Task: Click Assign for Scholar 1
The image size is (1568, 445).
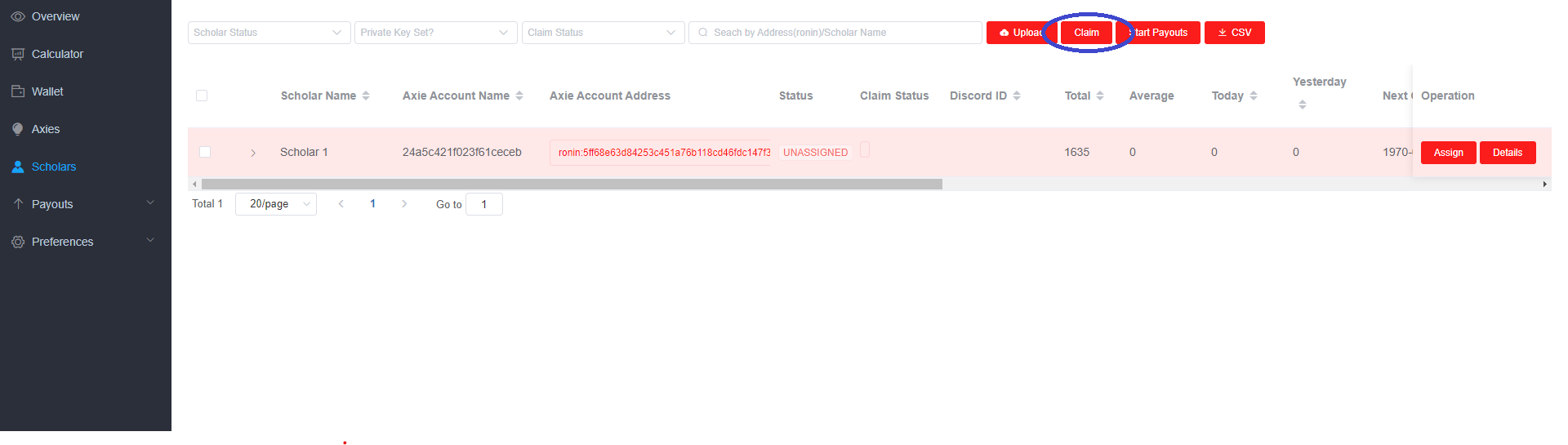Action: pos(1448,153)
